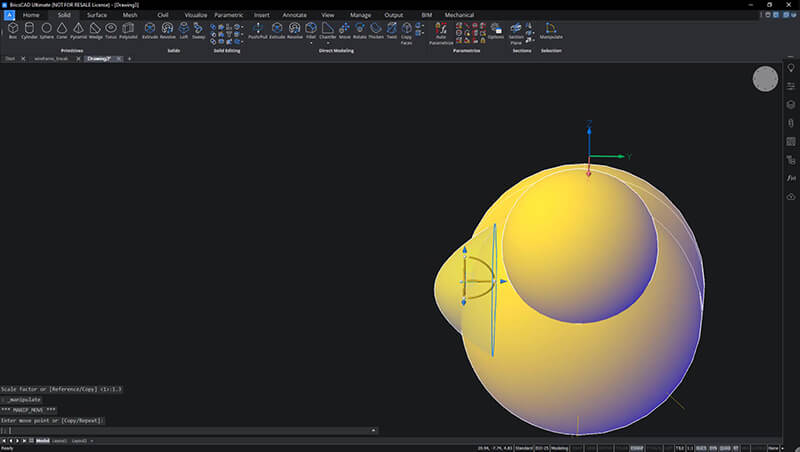Add a new drawing tab with plus

(x=129, y=59)
